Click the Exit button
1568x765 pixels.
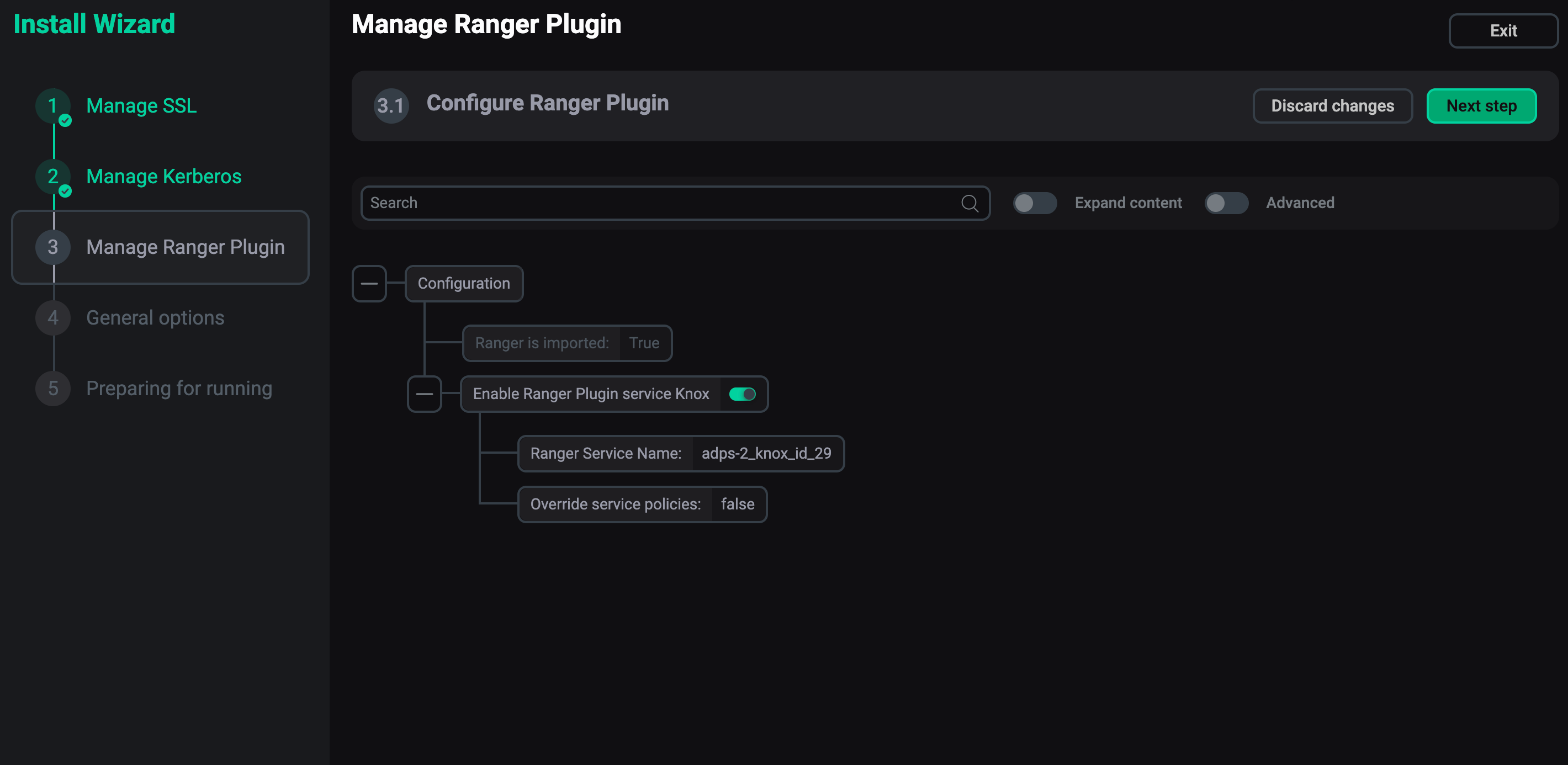[1503, 30]
